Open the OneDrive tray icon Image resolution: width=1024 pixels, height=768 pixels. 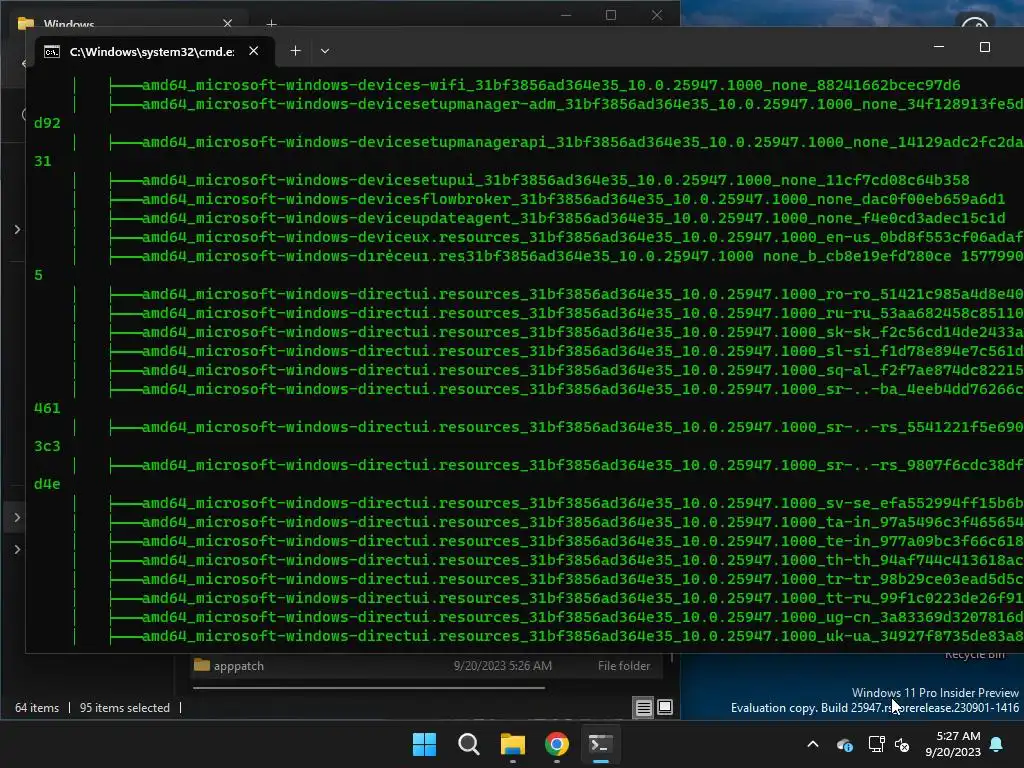coord(844,744)
